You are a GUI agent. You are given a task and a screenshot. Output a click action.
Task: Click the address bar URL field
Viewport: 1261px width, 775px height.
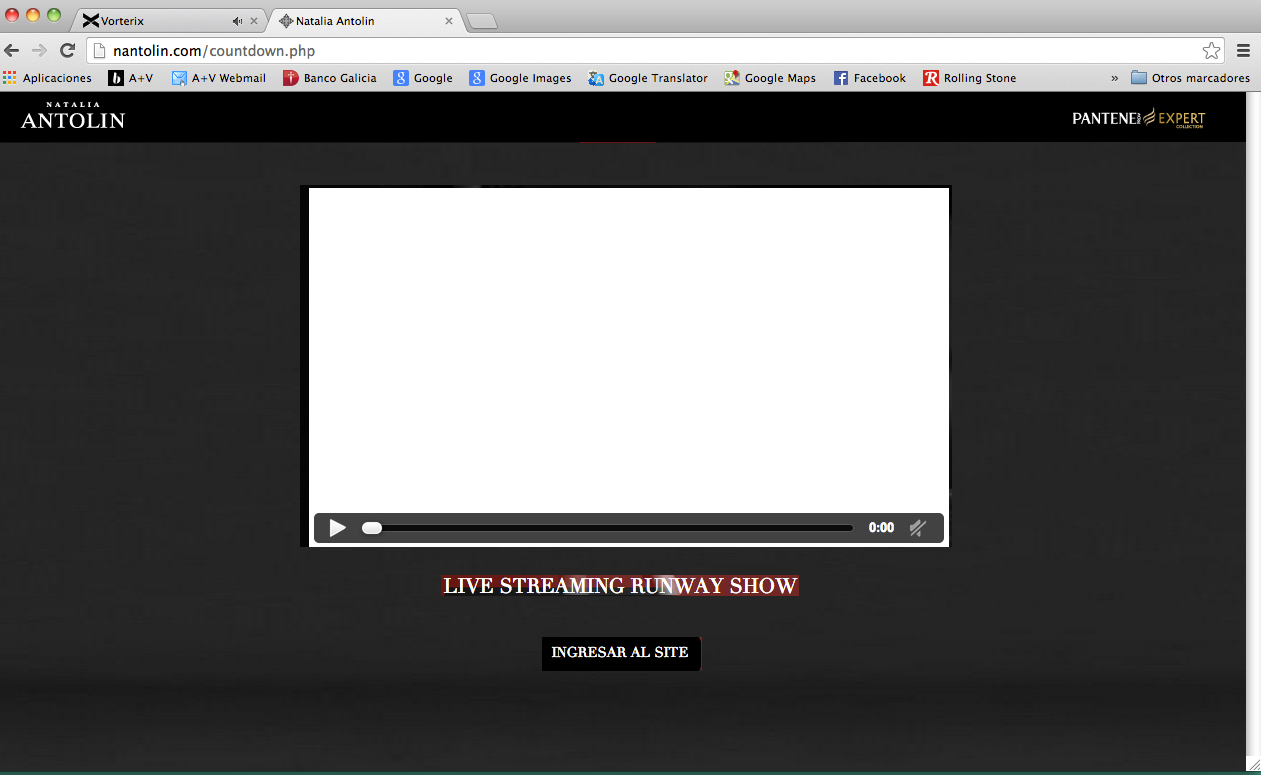640,51
